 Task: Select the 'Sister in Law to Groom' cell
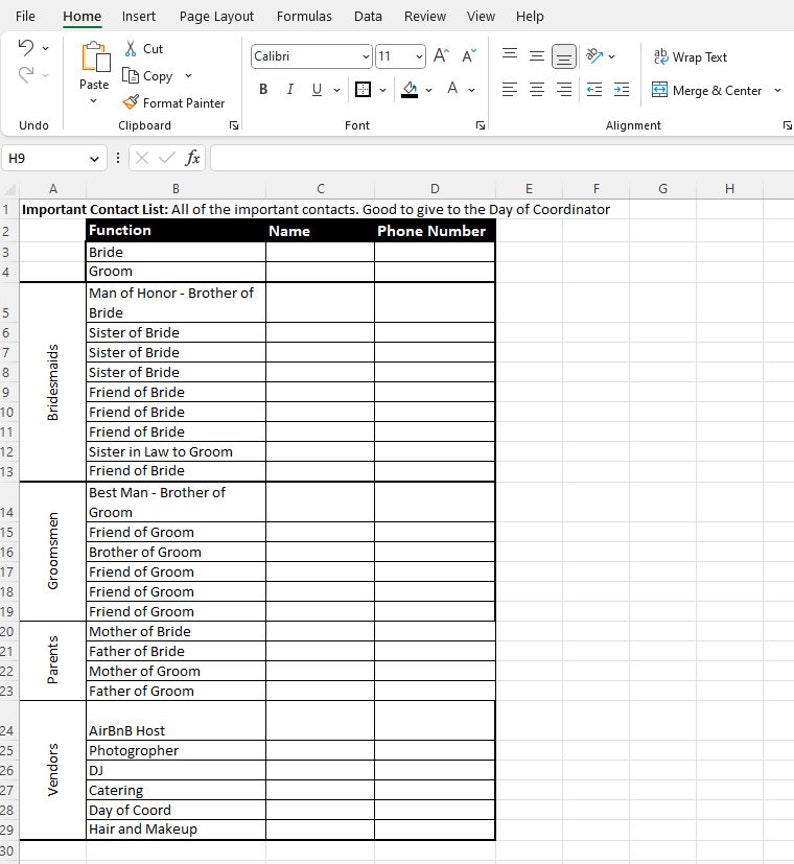coord(176,452)
